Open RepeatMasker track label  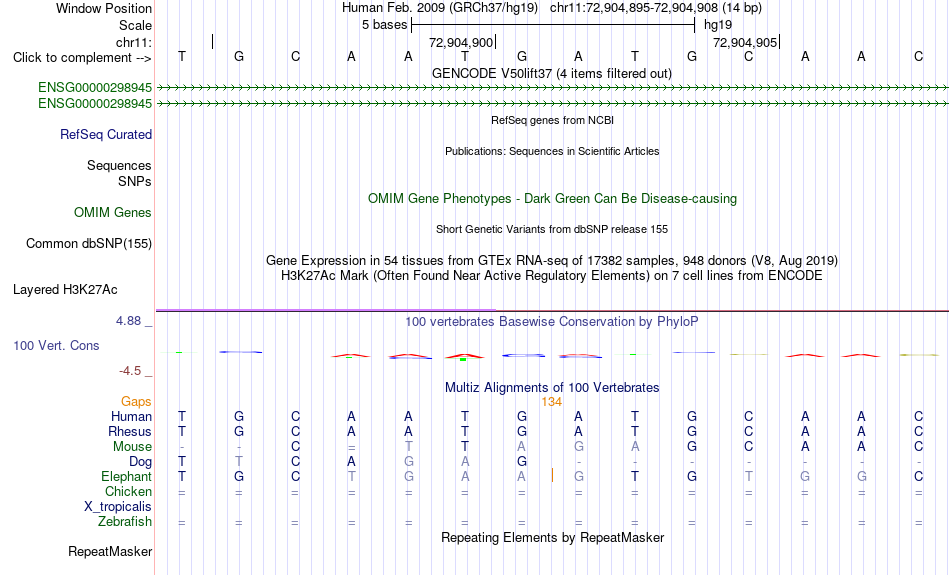point(110,551)
